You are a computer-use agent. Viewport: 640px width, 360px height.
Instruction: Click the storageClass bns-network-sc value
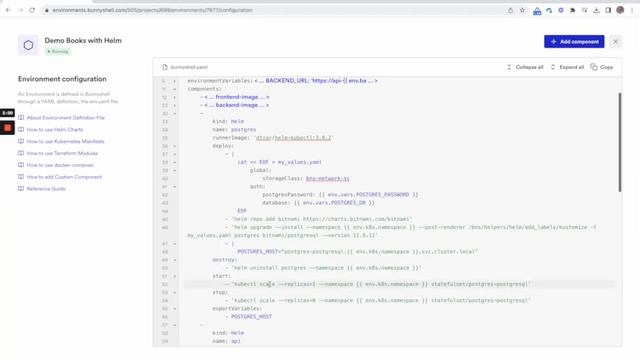[327, 178]
